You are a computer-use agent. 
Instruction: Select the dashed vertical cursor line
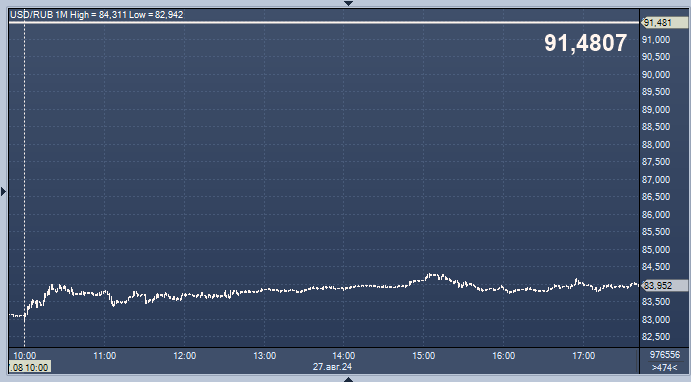click(x=24, y=185)
